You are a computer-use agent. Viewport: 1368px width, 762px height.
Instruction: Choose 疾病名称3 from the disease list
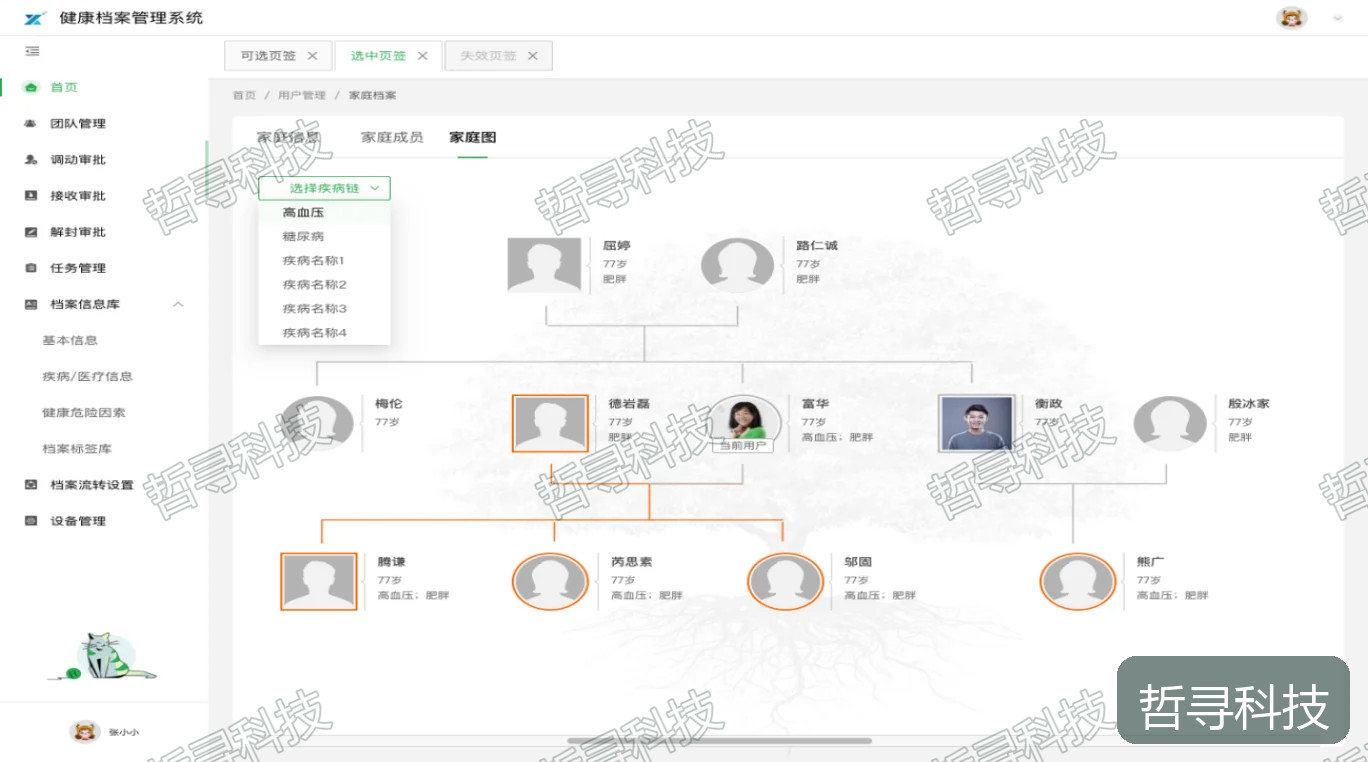pos(324,308)
